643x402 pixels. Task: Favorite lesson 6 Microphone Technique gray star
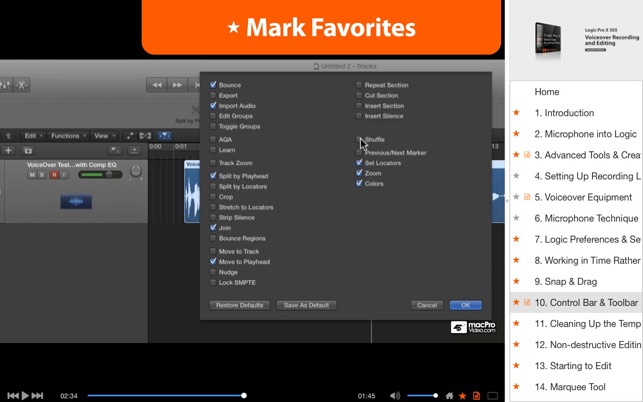(516, 218)
